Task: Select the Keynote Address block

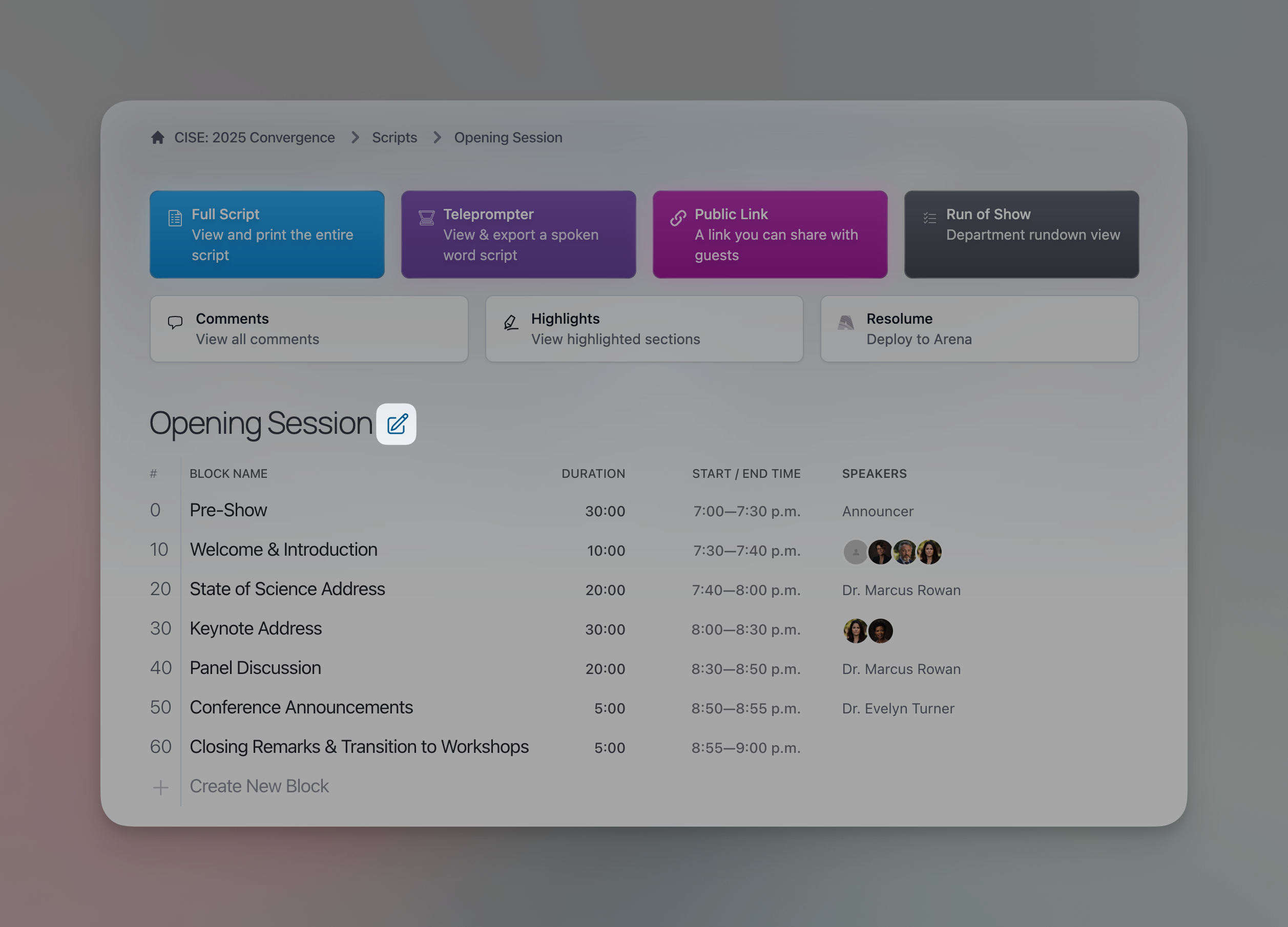Action: 256,628
